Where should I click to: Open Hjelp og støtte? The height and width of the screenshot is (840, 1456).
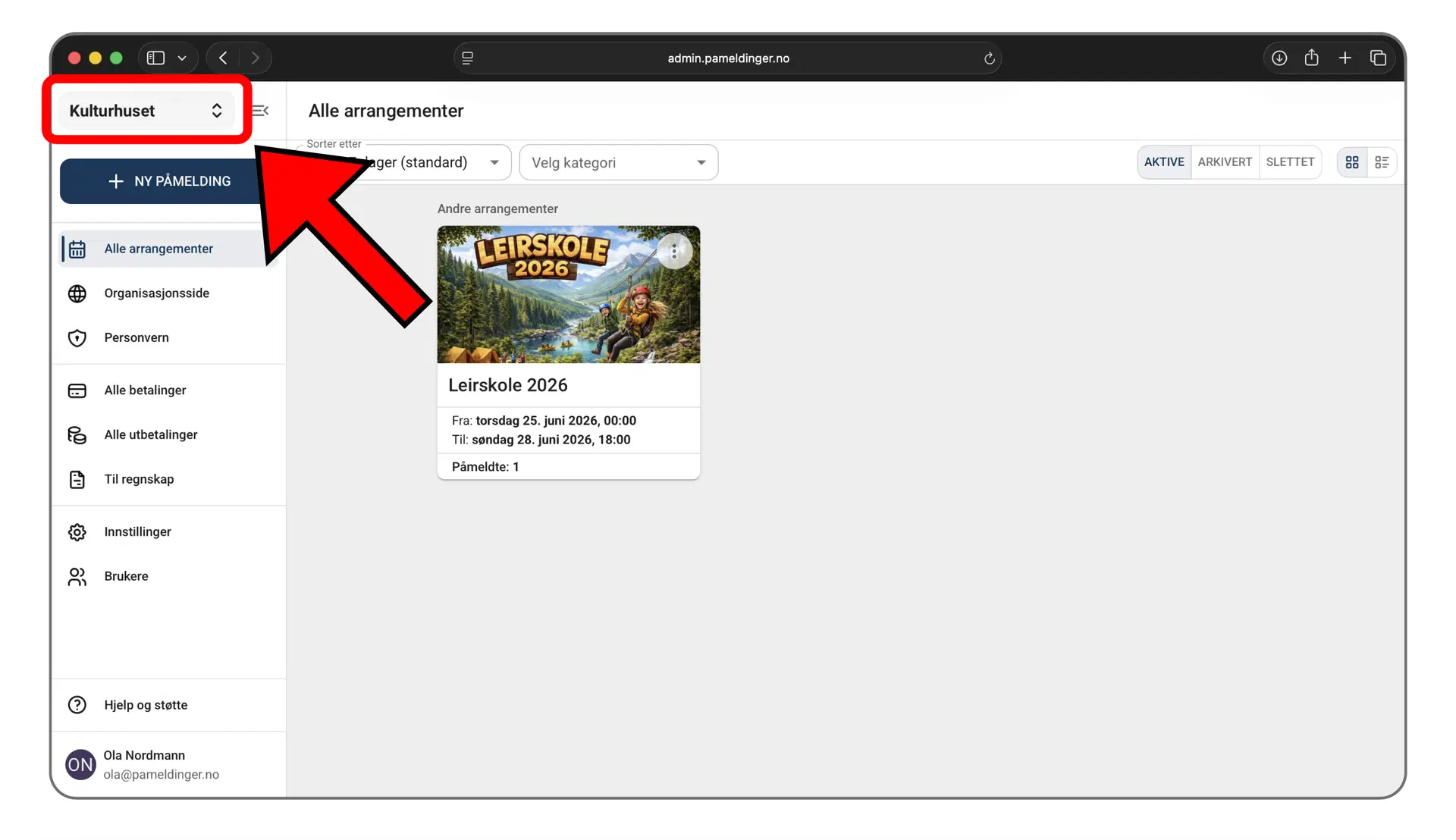(x=146, y=705)
